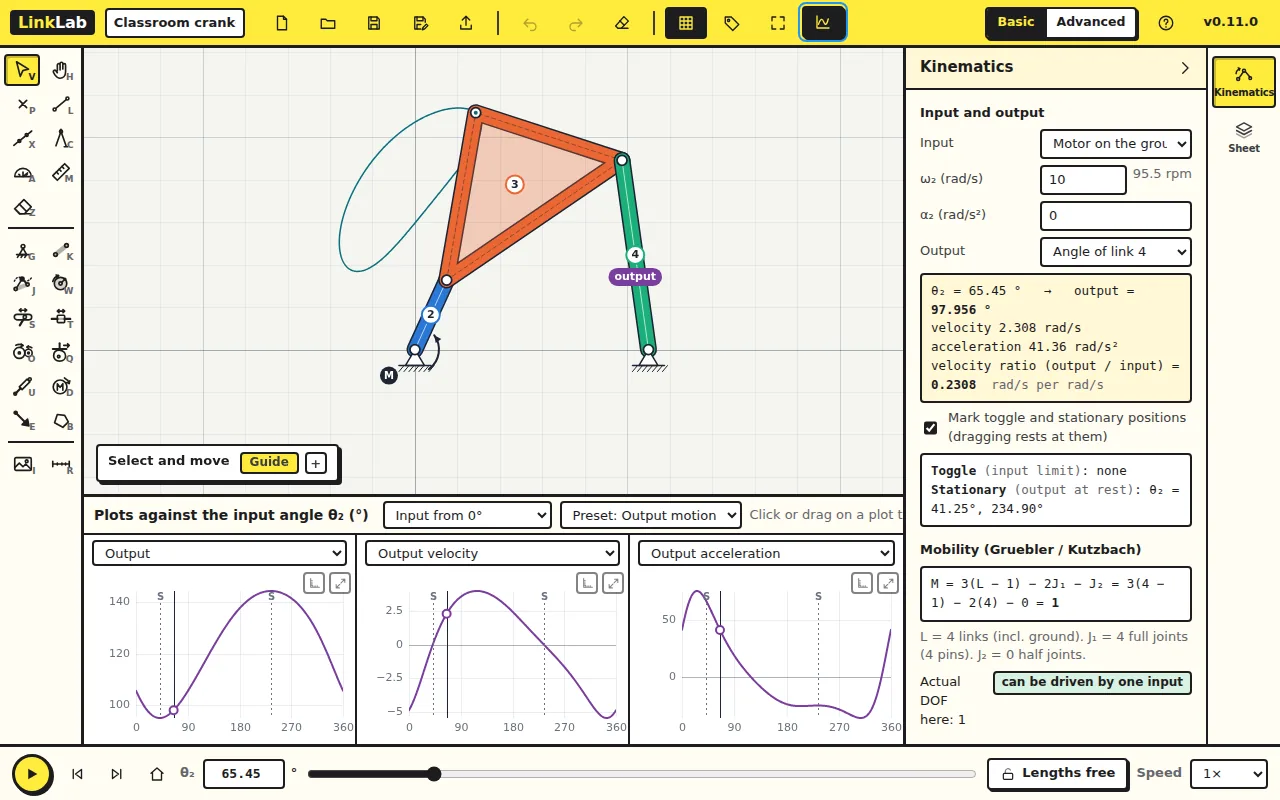Select the image insert tool
Viewport: 1280px width, 800px height.
pyautogui.click(x=23, y=464)
